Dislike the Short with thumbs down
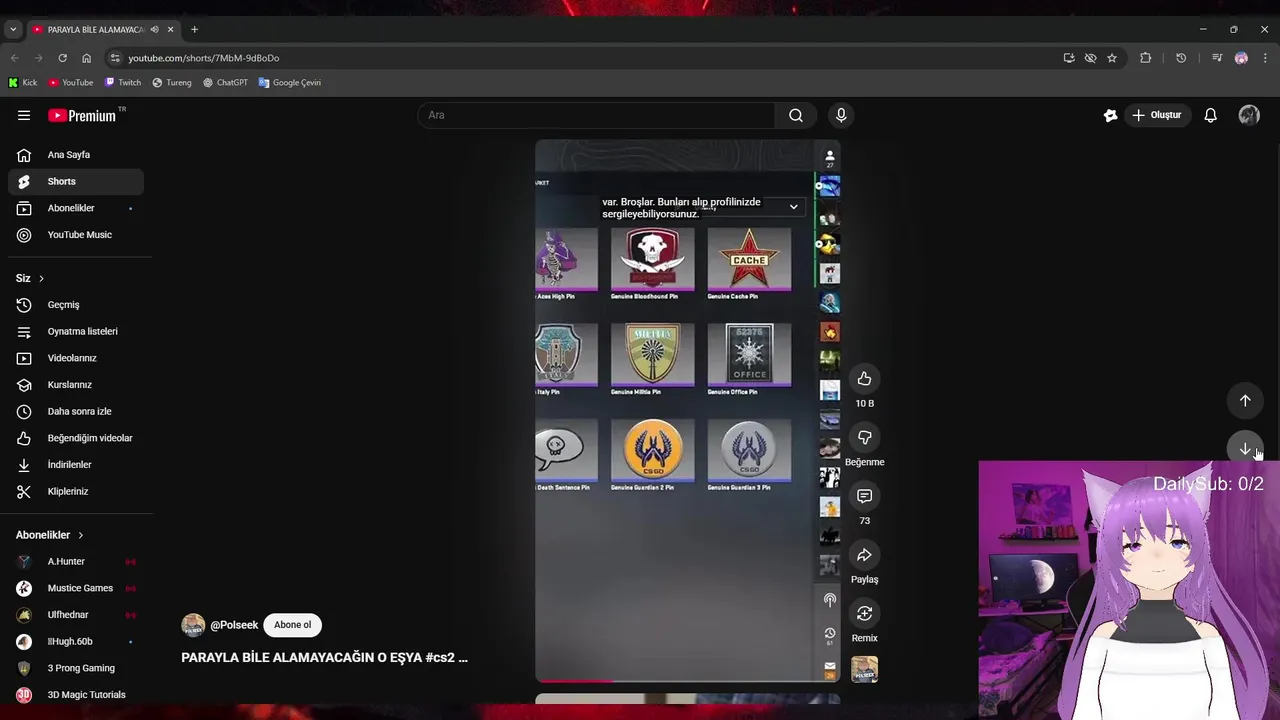 (x=864, y=438)
